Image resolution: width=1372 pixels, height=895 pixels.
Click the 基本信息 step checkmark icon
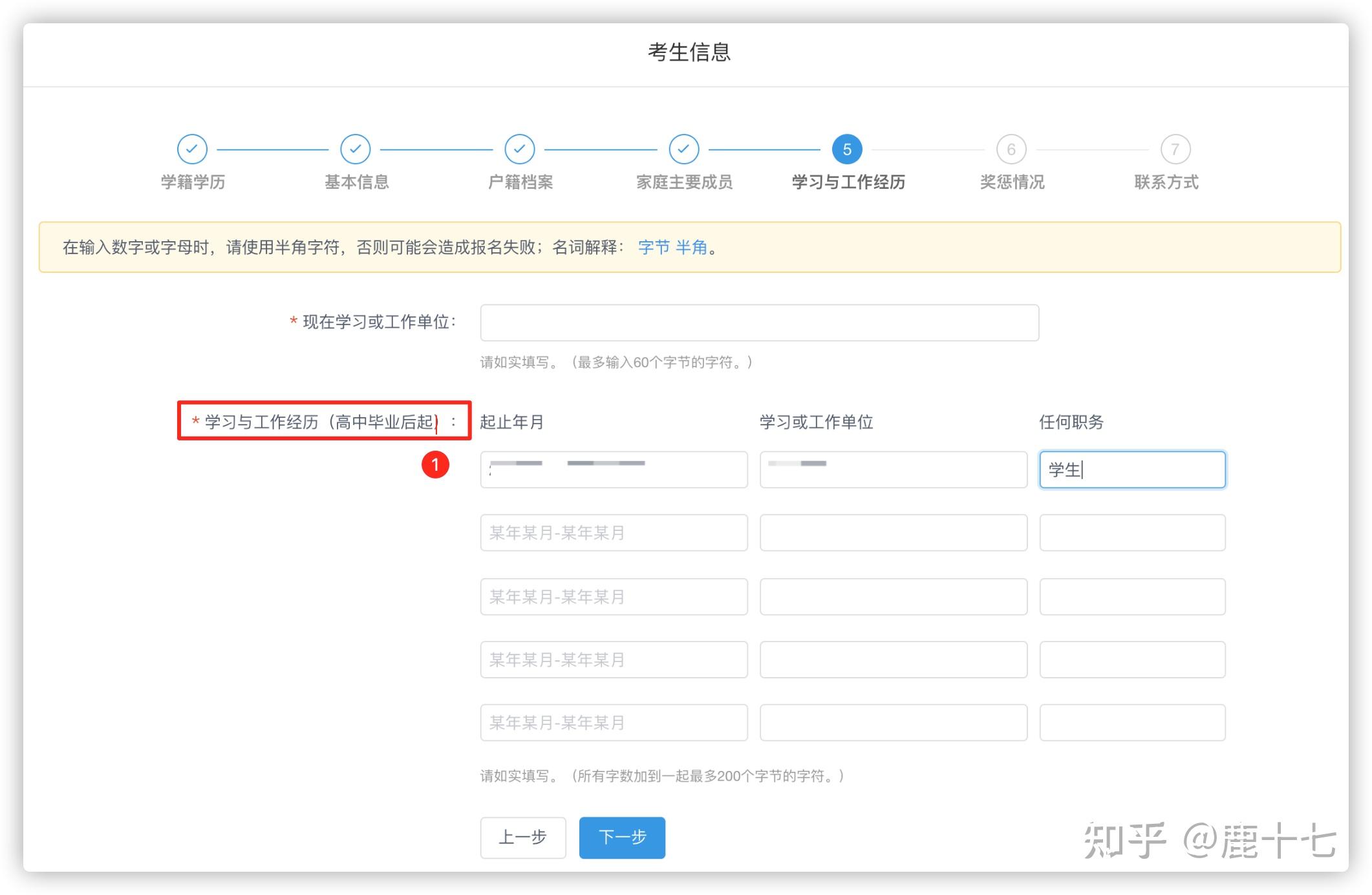[x=356, y=149]
